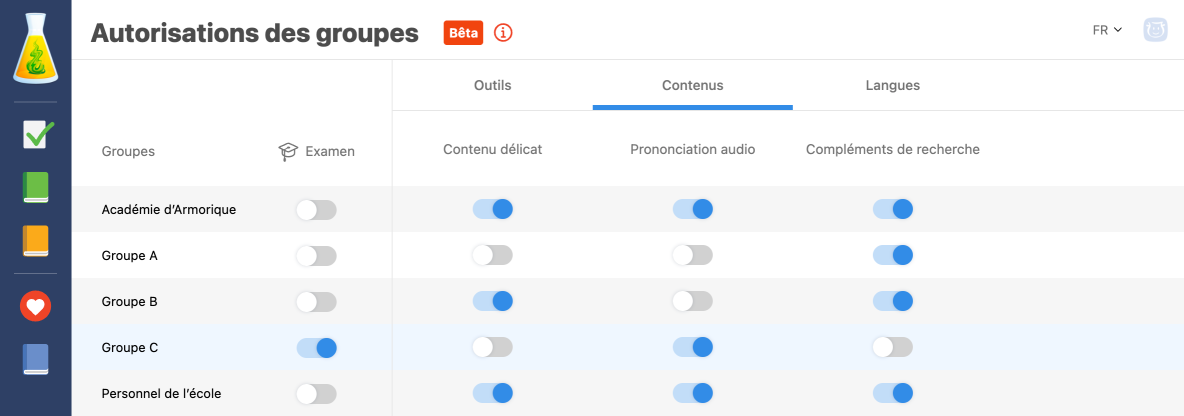
Task: Open the red heart favorites icon
Action: pyautogui.click(x=36, y=307)
